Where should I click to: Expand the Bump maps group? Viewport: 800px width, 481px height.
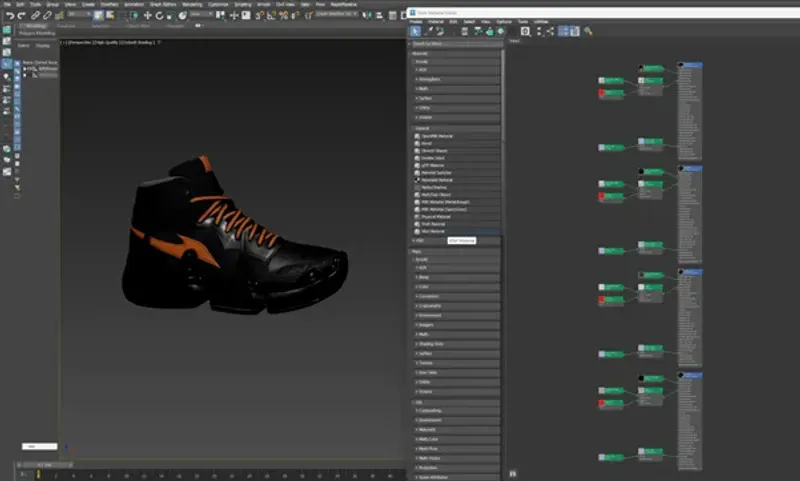tap(456, 277)
